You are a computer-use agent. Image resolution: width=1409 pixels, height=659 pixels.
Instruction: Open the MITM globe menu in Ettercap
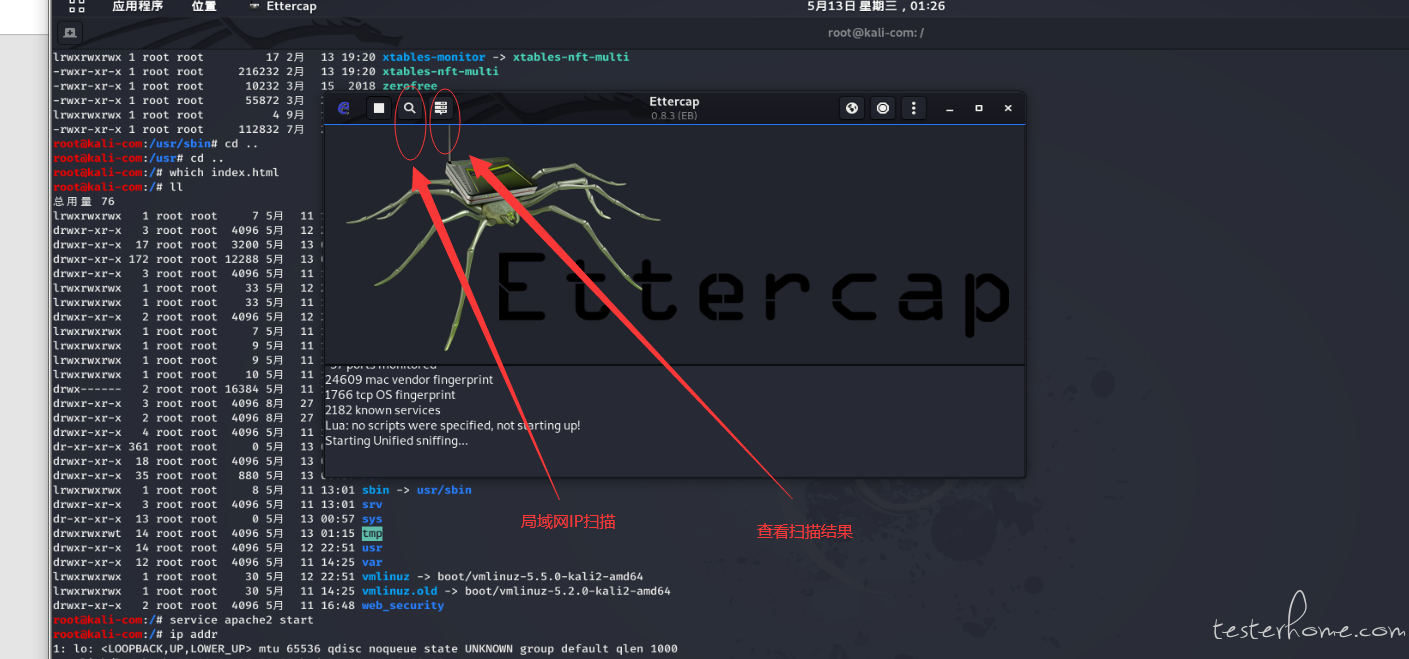point(852,108)
